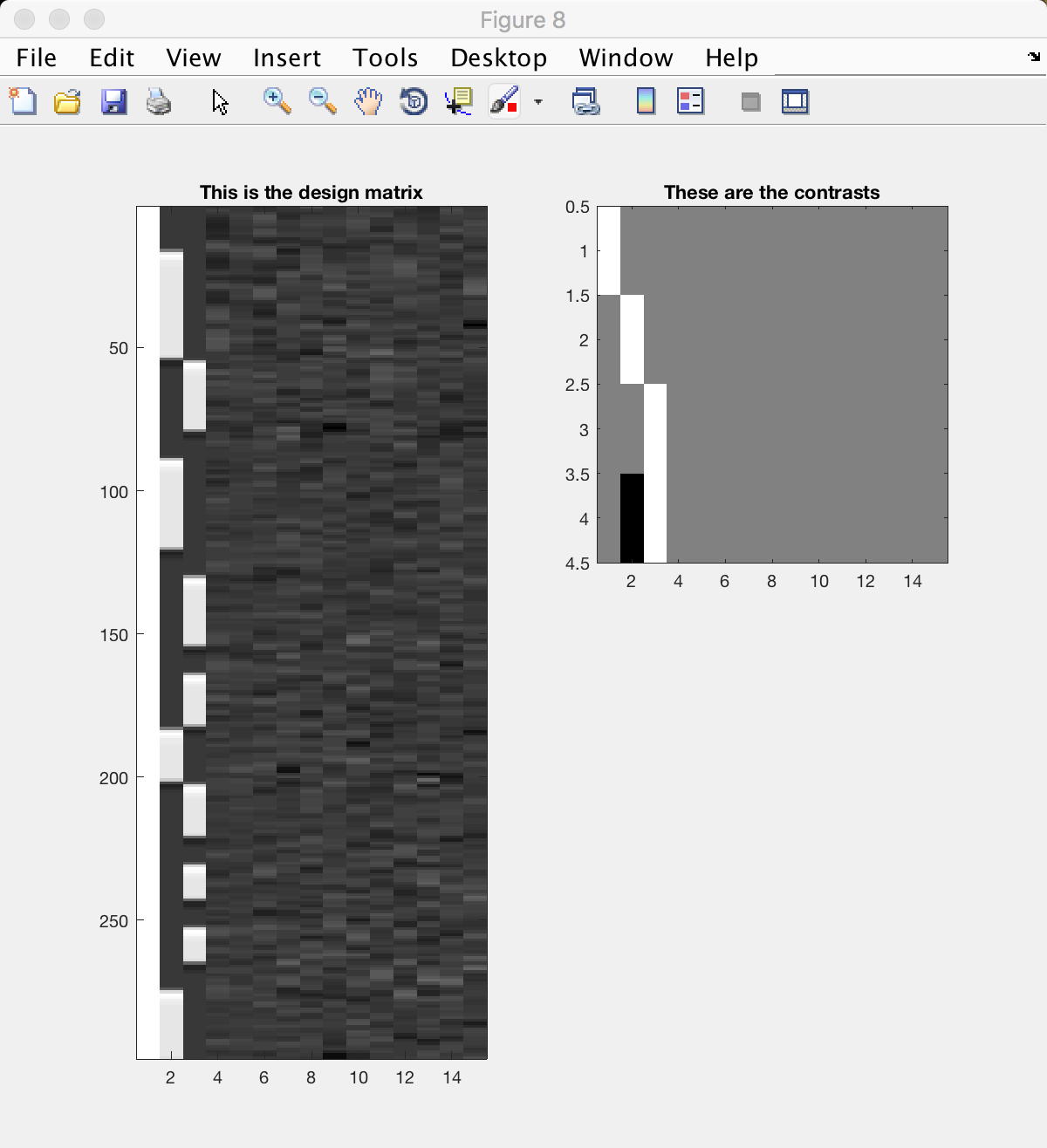Screen dimensions: 1047x1148
Task: Activate the Pan hand tool
Action: pyautogui.click(x=368, y=102)
